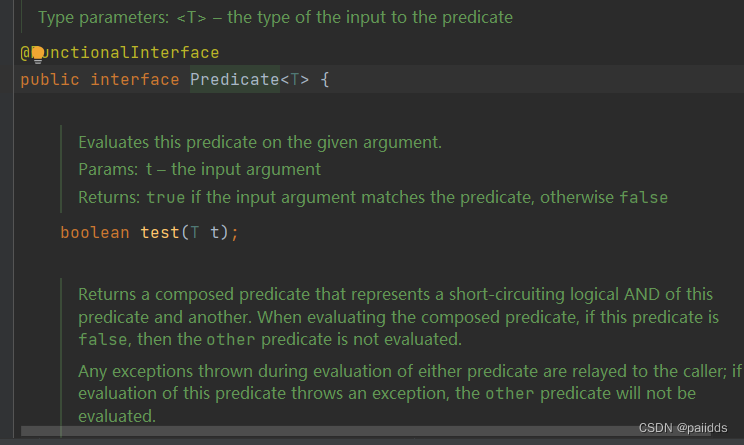
Task: Click the 'true' code word in Returns doc
Action: coord(166,197)
